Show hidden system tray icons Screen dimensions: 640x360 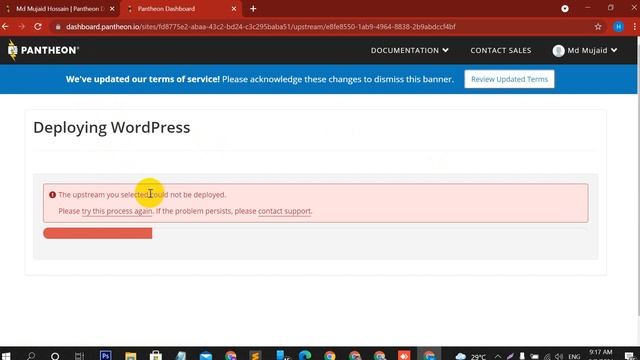tap(498, 356)
